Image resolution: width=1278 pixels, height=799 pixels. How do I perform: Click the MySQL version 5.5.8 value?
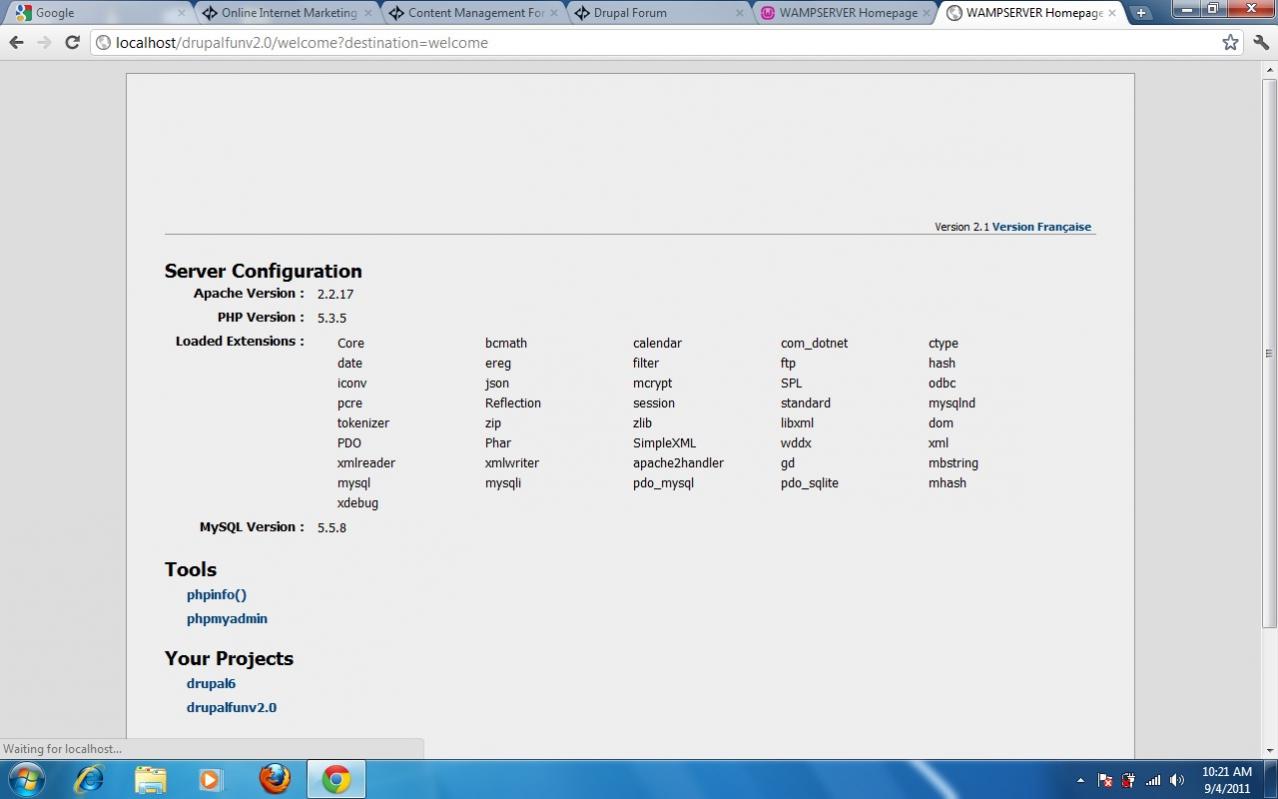(x=332, y=528)
